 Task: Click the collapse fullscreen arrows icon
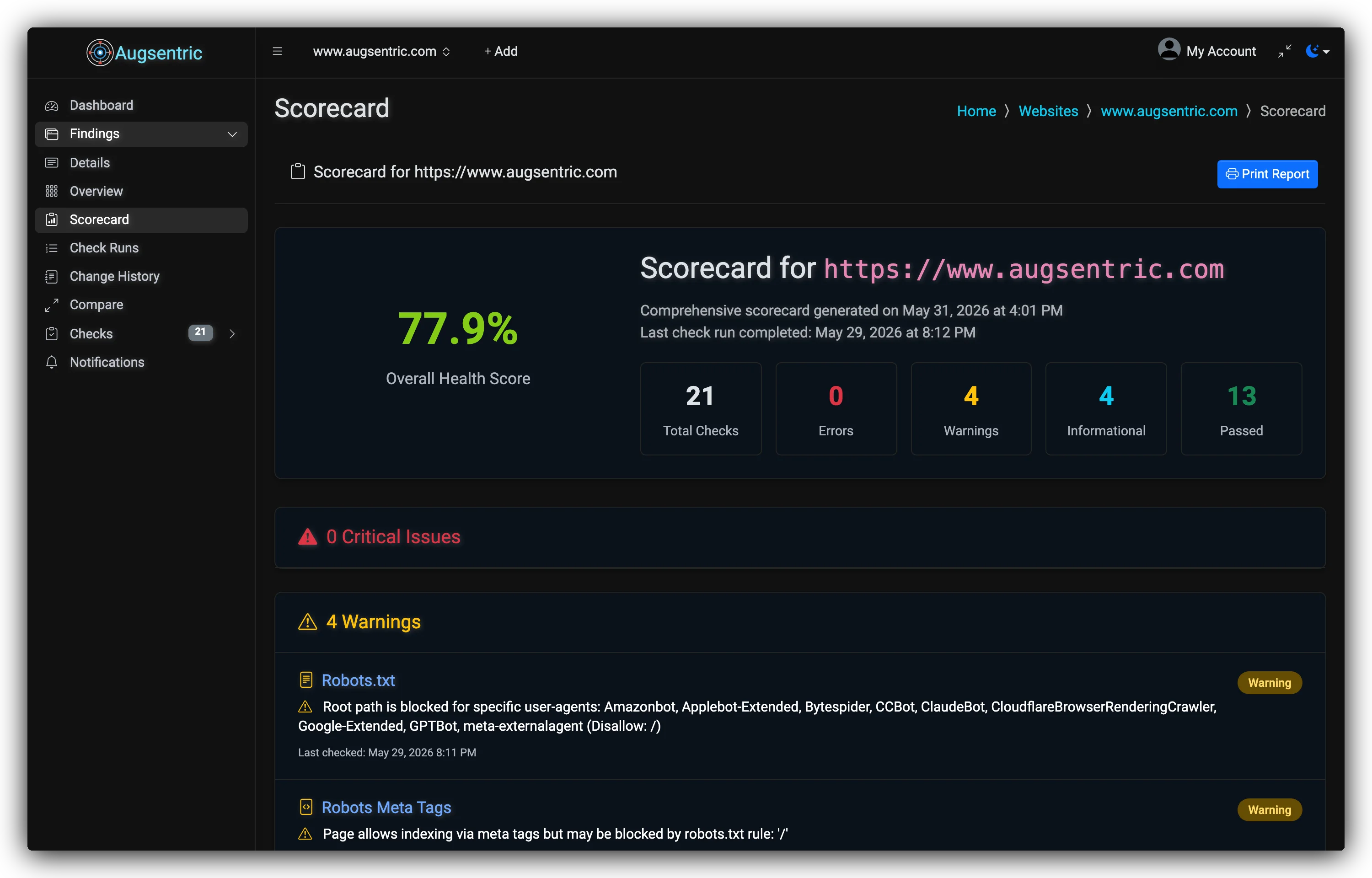1285,51
